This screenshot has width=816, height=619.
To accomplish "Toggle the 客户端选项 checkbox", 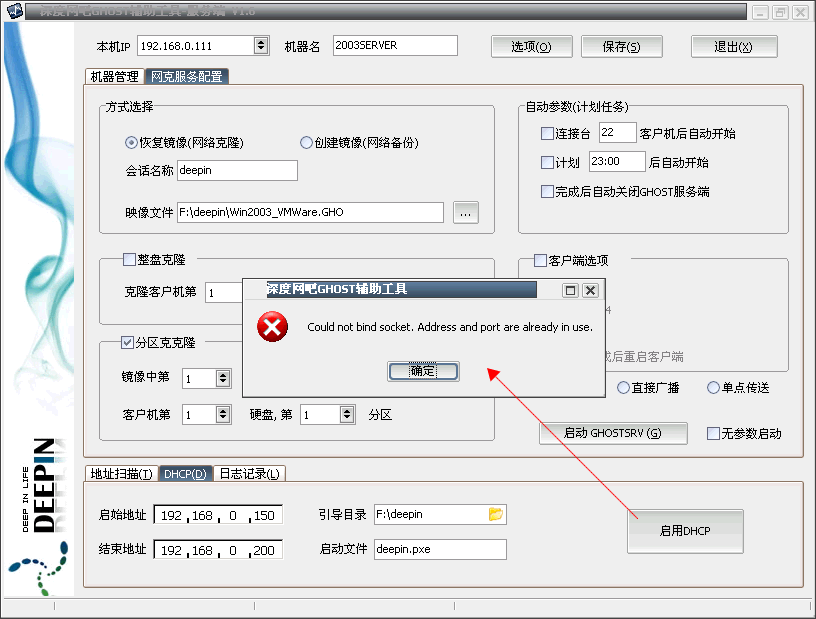I will [x=540, y=260].
